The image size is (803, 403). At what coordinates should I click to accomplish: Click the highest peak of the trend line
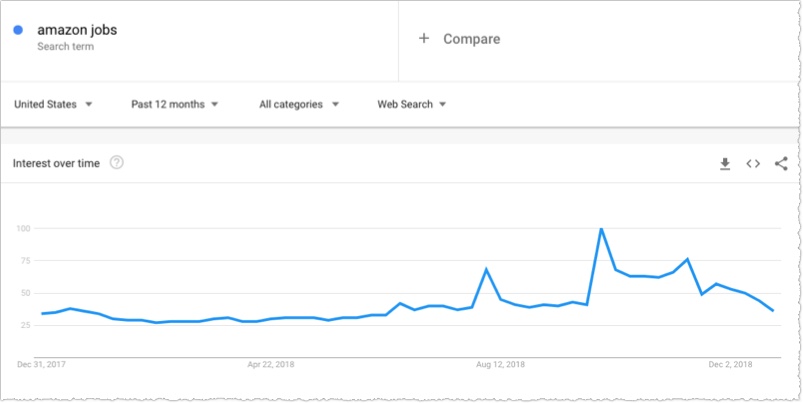pos(601,229)
